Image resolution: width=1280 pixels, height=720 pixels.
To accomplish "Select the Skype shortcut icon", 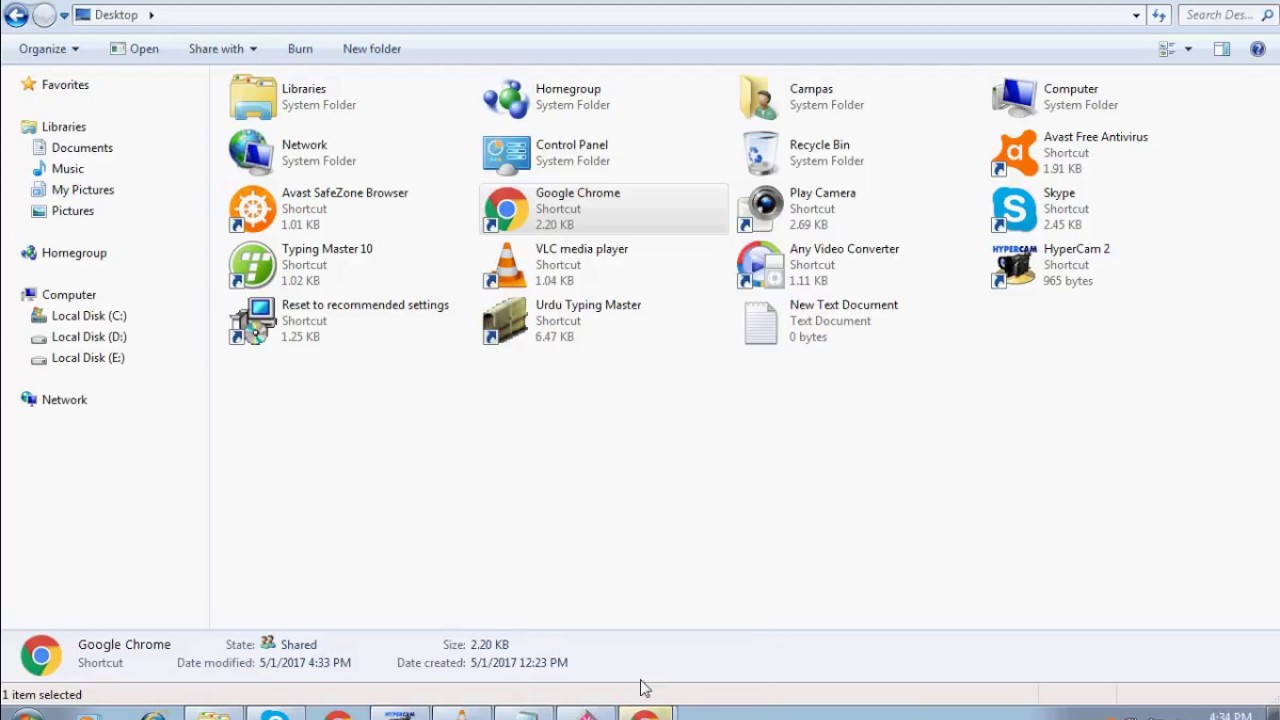I will (x=1014, y=209).
